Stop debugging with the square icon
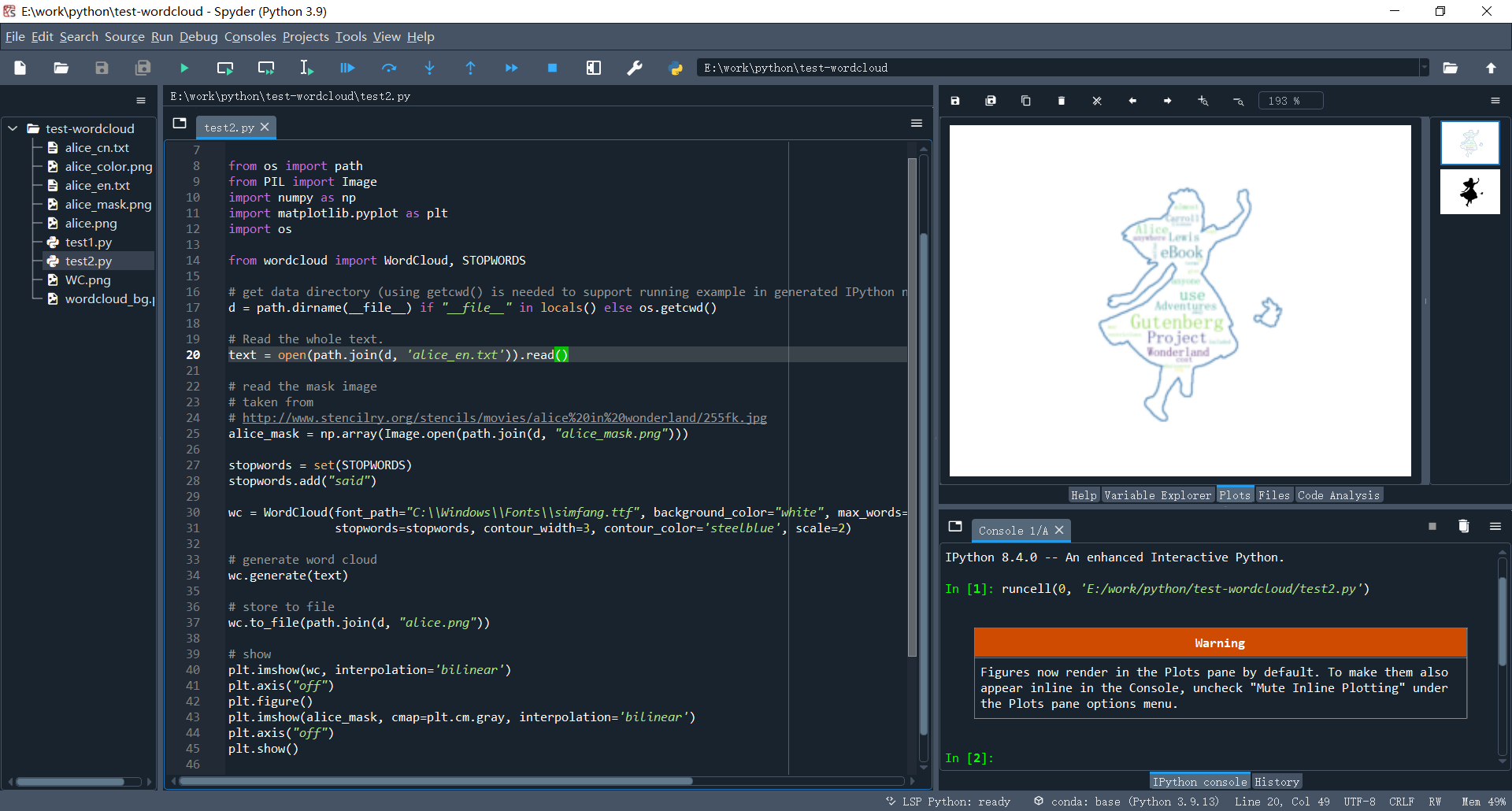 pyautogui.click(x=552, y=69)
